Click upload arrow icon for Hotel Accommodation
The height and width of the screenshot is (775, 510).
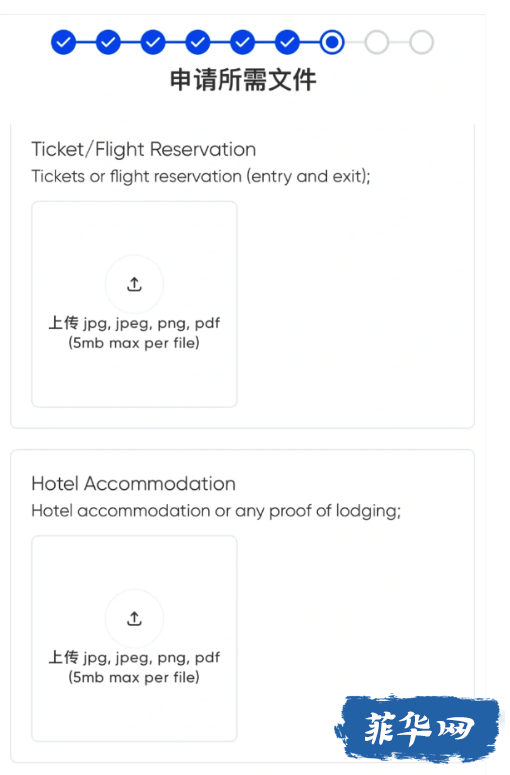pos(134,618)
